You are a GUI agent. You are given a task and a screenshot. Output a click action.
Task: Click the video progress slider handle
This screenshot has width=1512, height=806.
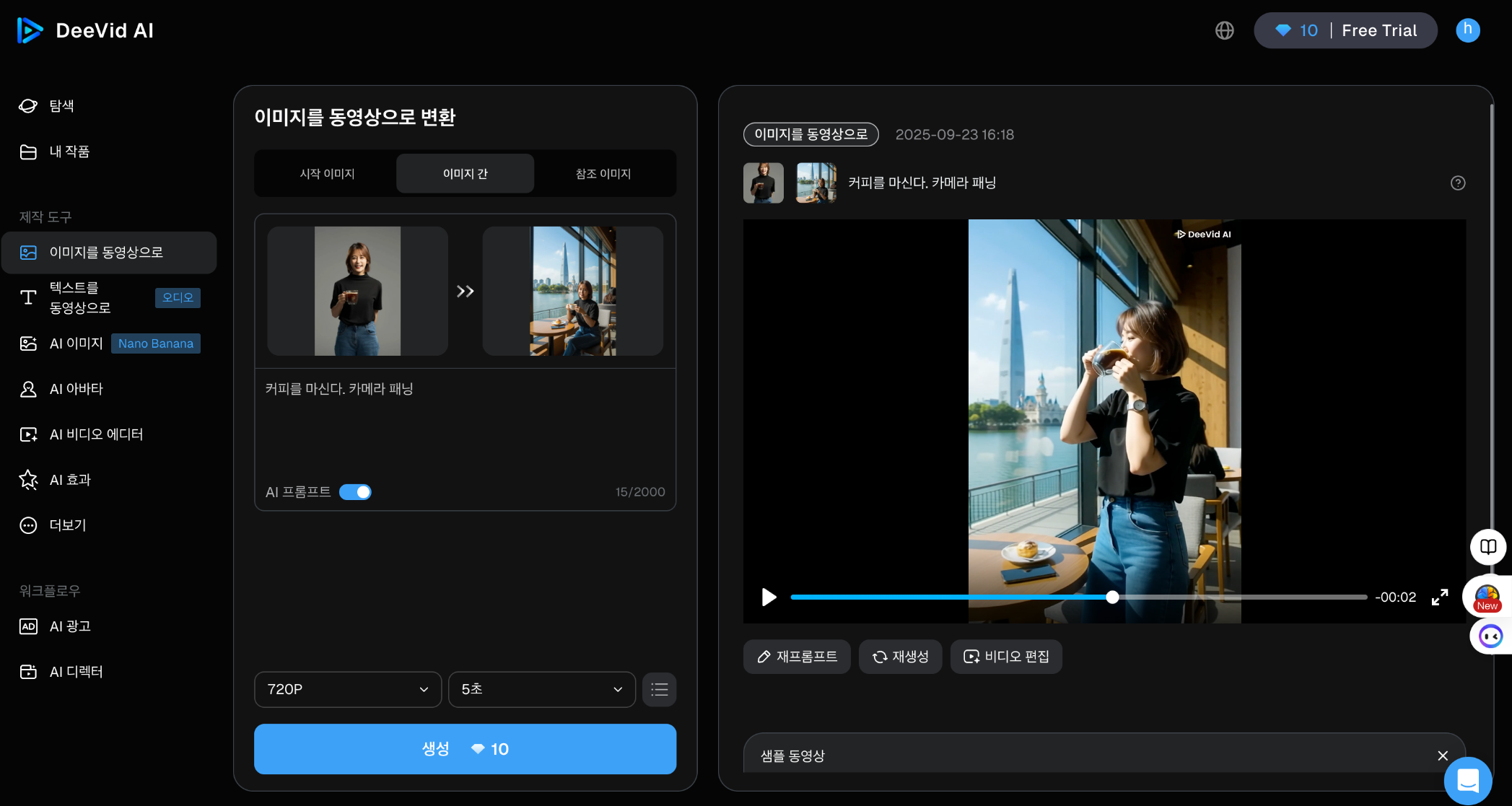[1112, 597]
